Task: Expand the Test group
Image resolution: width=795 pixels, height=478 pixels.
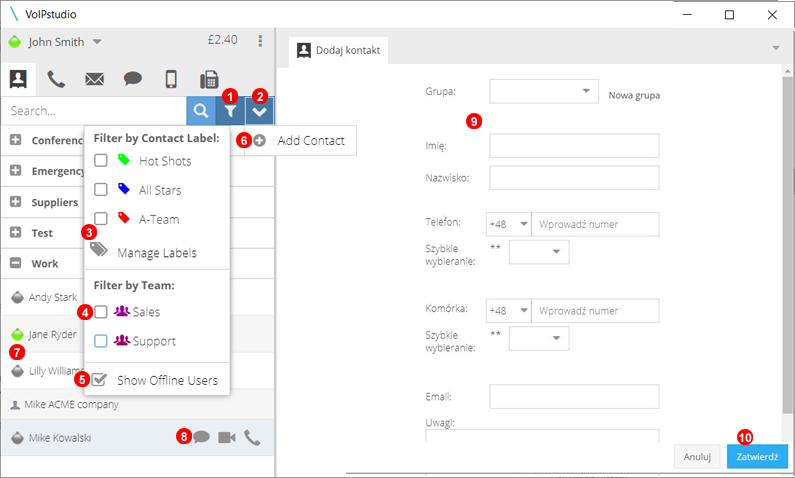Action: click(x=16, y=232)
